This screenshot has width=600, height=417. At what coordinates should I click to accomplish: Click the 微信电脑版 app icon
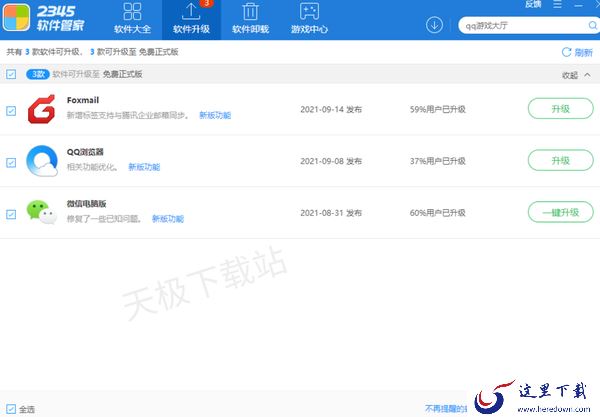[42, 212]
